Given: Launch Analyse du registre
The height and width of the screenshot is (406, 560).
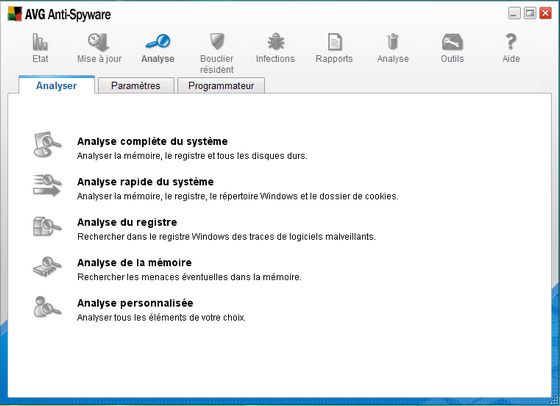Looking at the screenshot, I should 127,222.
